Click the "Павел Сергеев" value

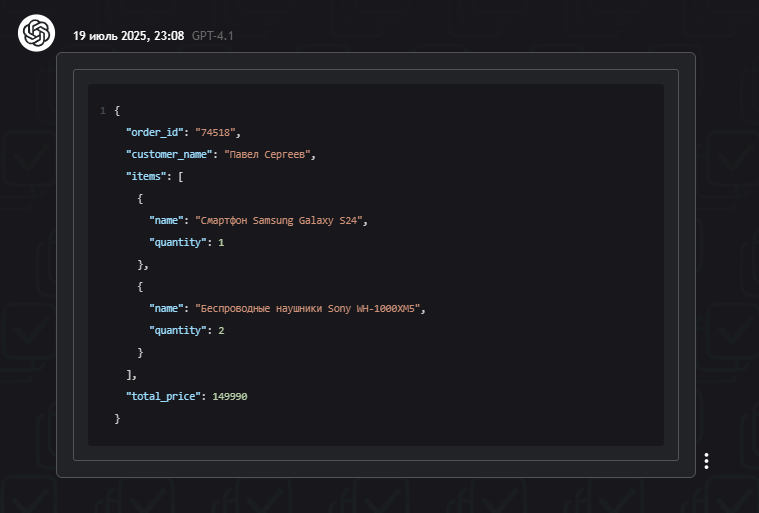[267, 154]
